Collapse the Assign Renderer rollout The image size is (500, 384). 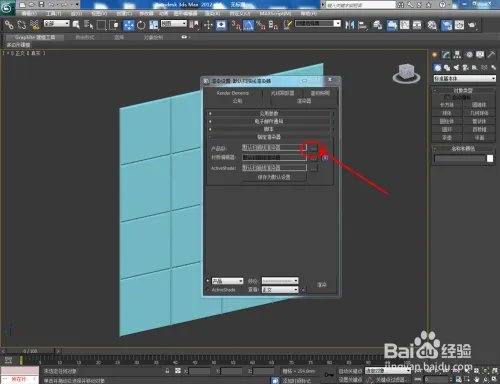pyautogui.click(x=269, y=137)
